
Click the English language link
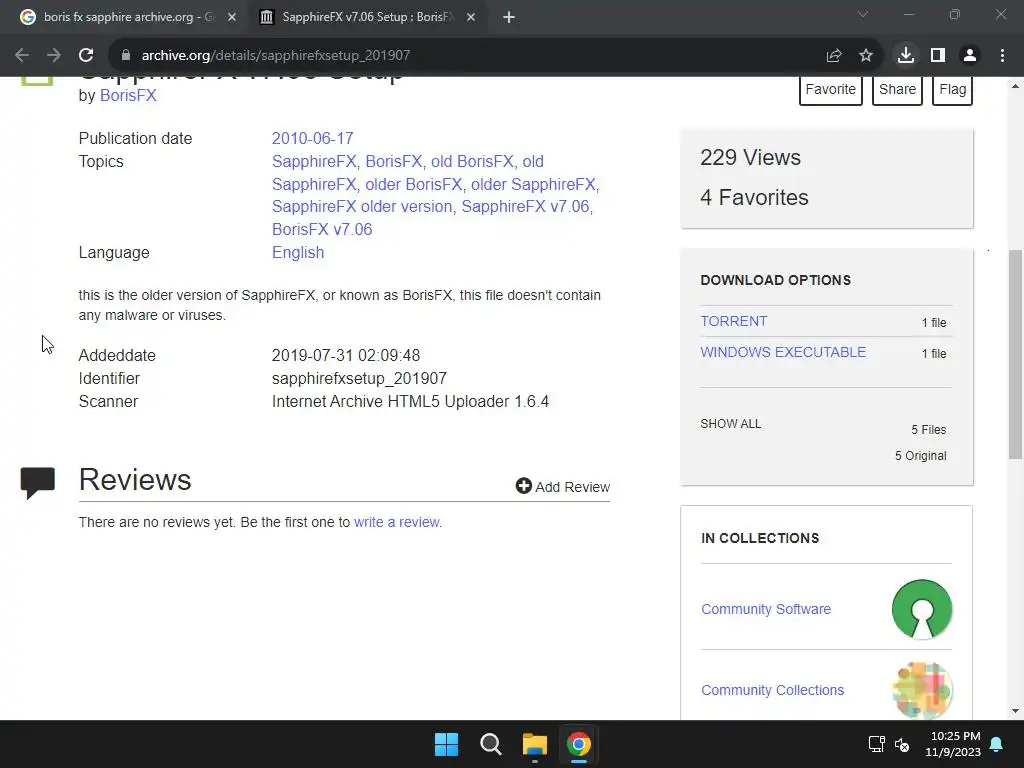pyautogui.click(x=298, y=252)
